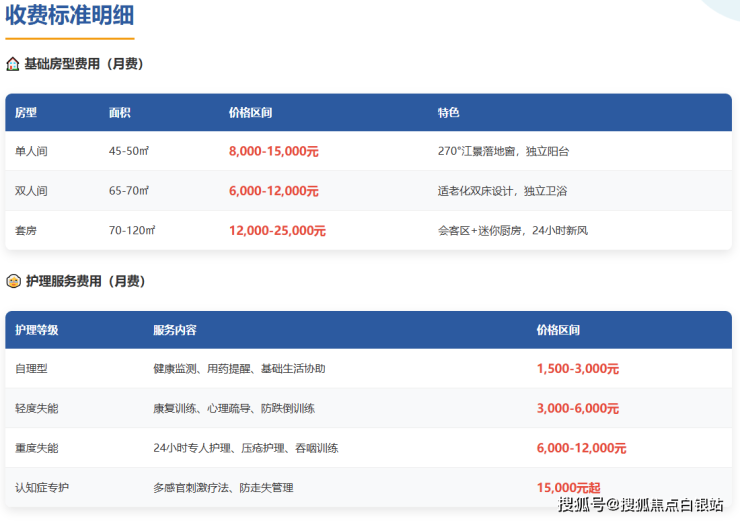Select the 房型 column header
Screen dimensions: 740x521
click(x=26, y=113)
